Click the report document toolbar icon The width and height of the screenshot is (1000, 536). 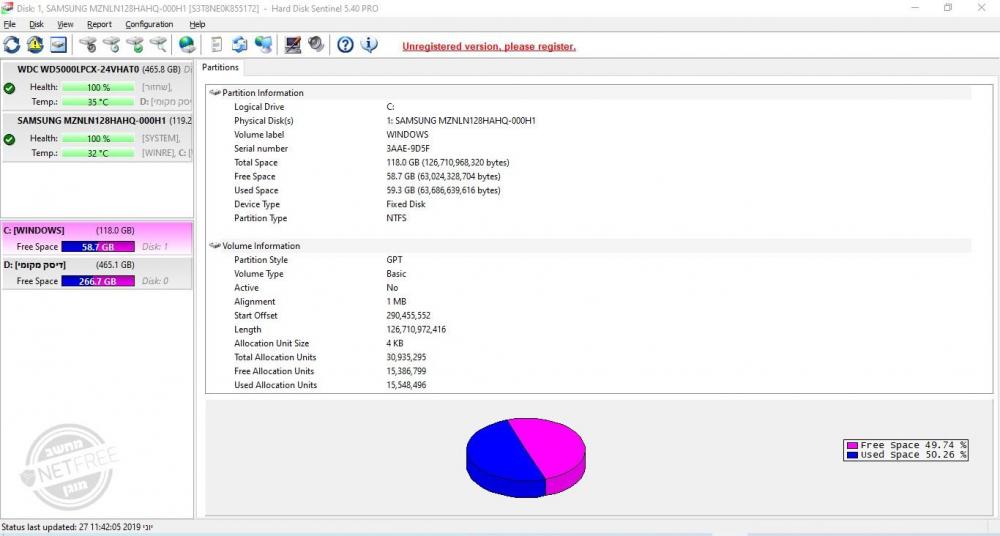point(217,45)
